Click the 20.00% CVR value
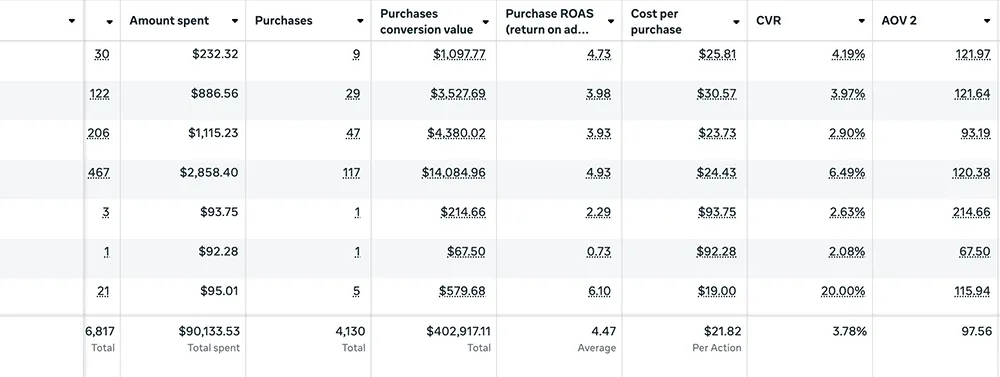Screen dimensions: 1000x377 (842, 292)
